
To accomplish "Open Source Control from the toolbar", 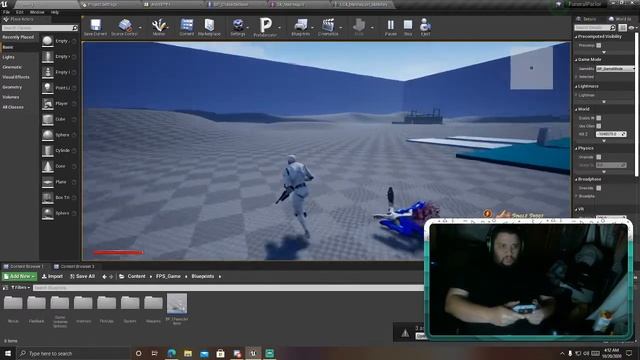I will 125,25.
